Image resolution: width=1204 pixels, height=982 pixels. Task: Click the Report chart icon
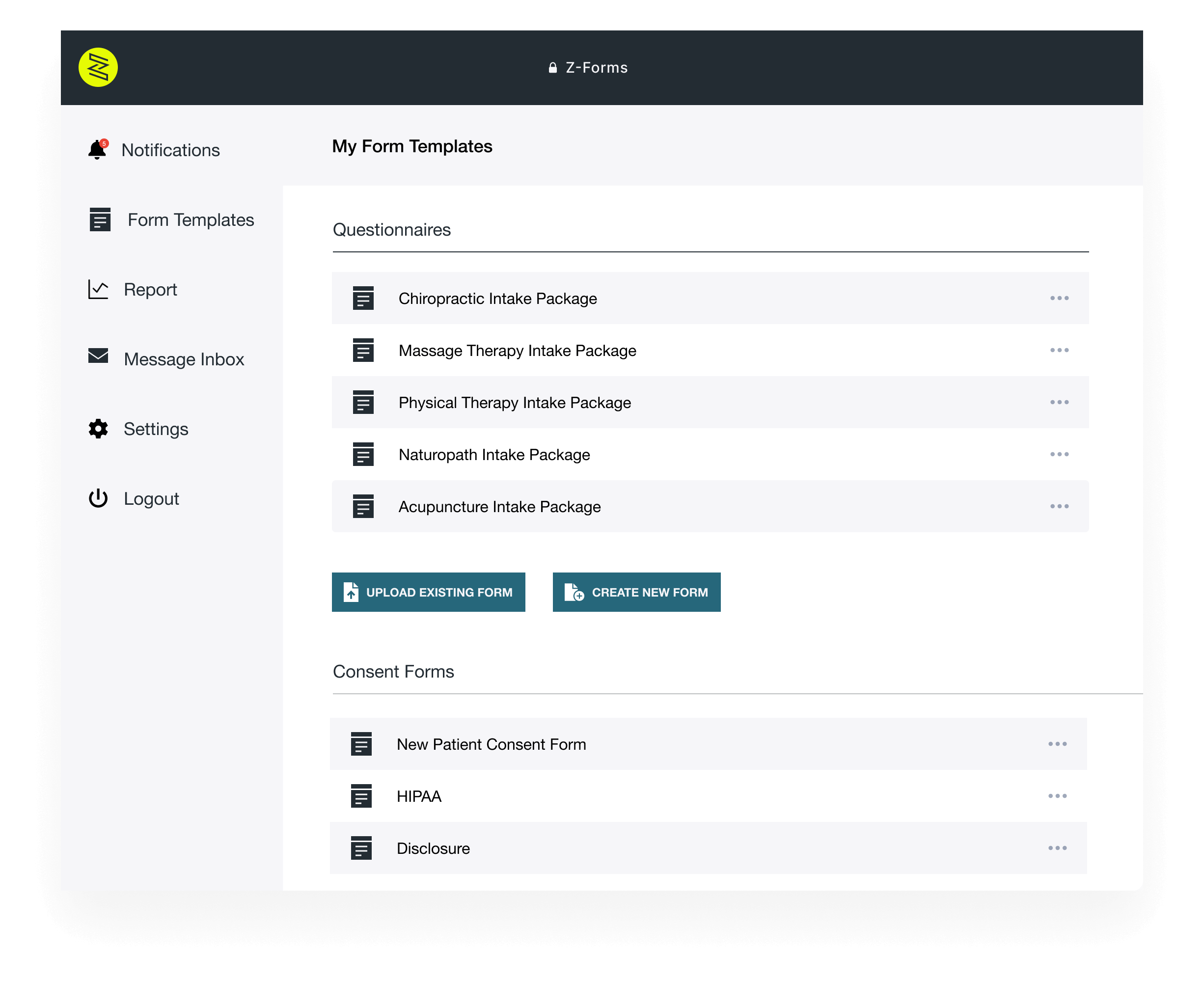[98, 290]
